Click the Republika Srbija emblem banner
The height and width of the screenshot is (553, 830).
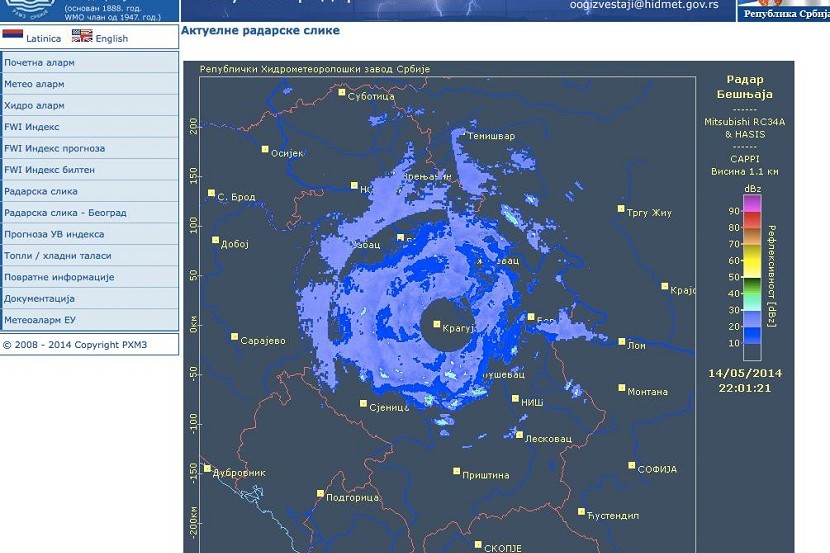coord(783,10)
